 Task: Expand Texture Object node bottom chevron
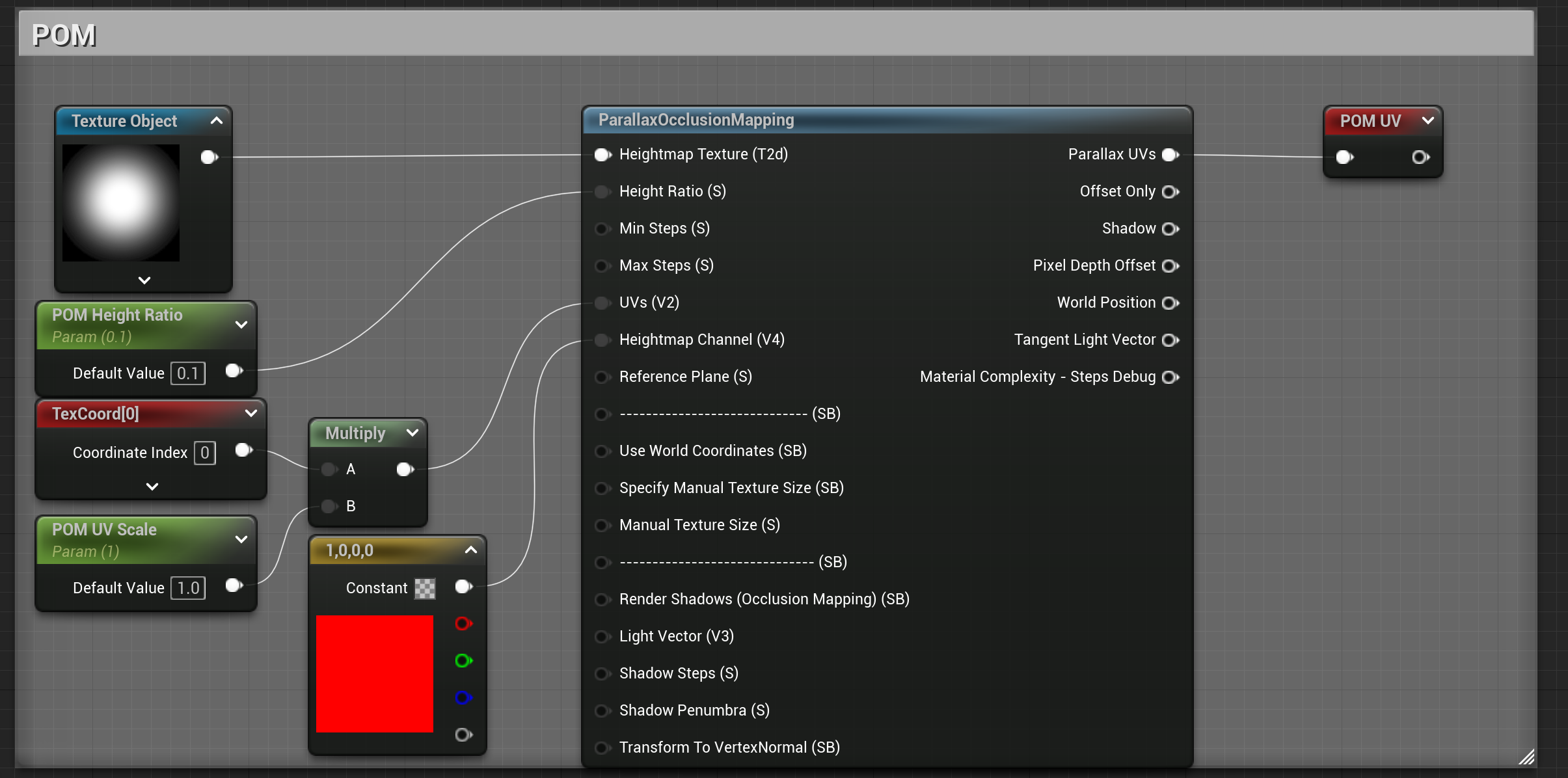[x=144, y=280]
